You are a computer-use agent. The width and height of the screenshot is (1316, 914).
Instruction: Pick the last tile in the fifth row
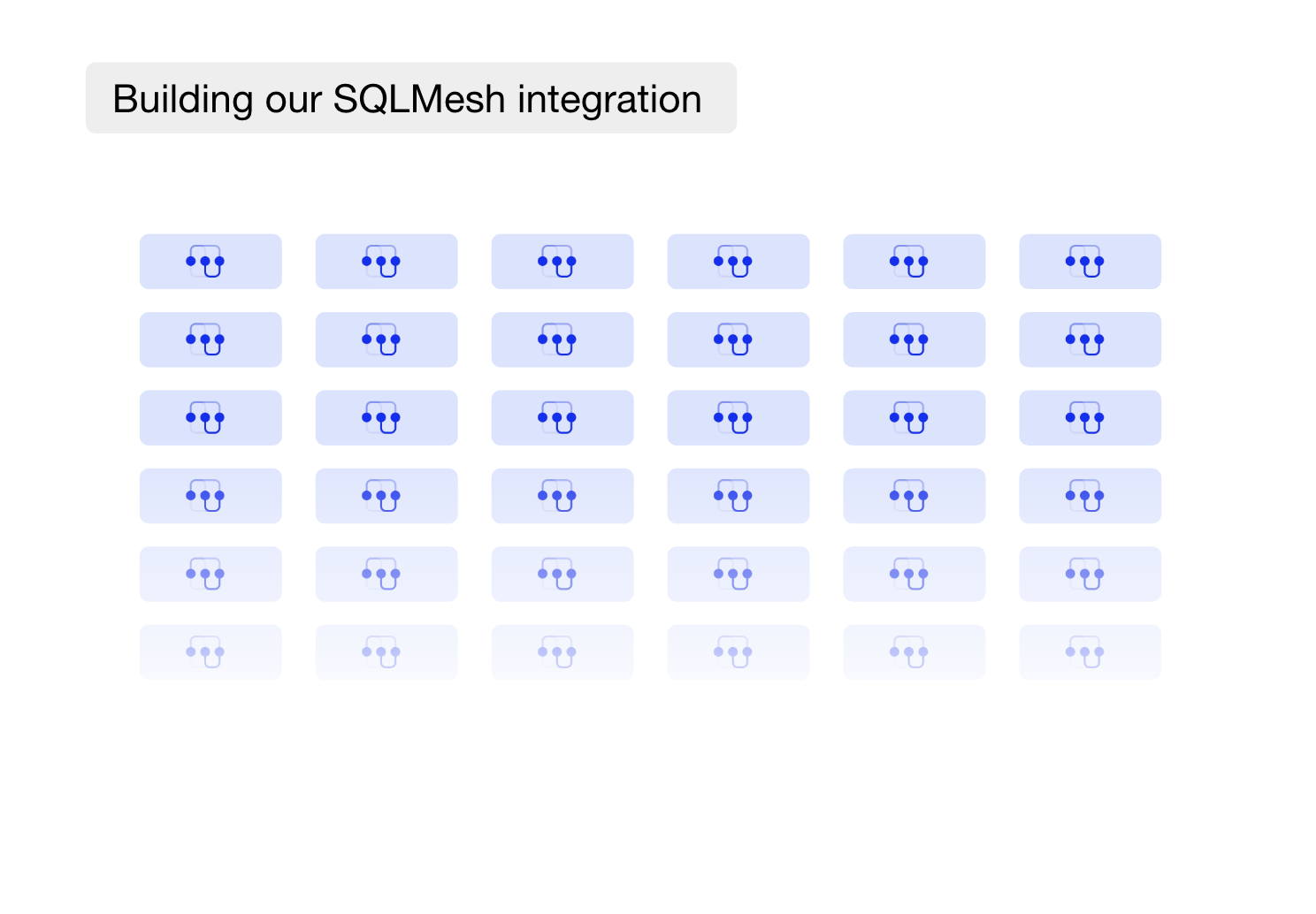click(1090, 575)
